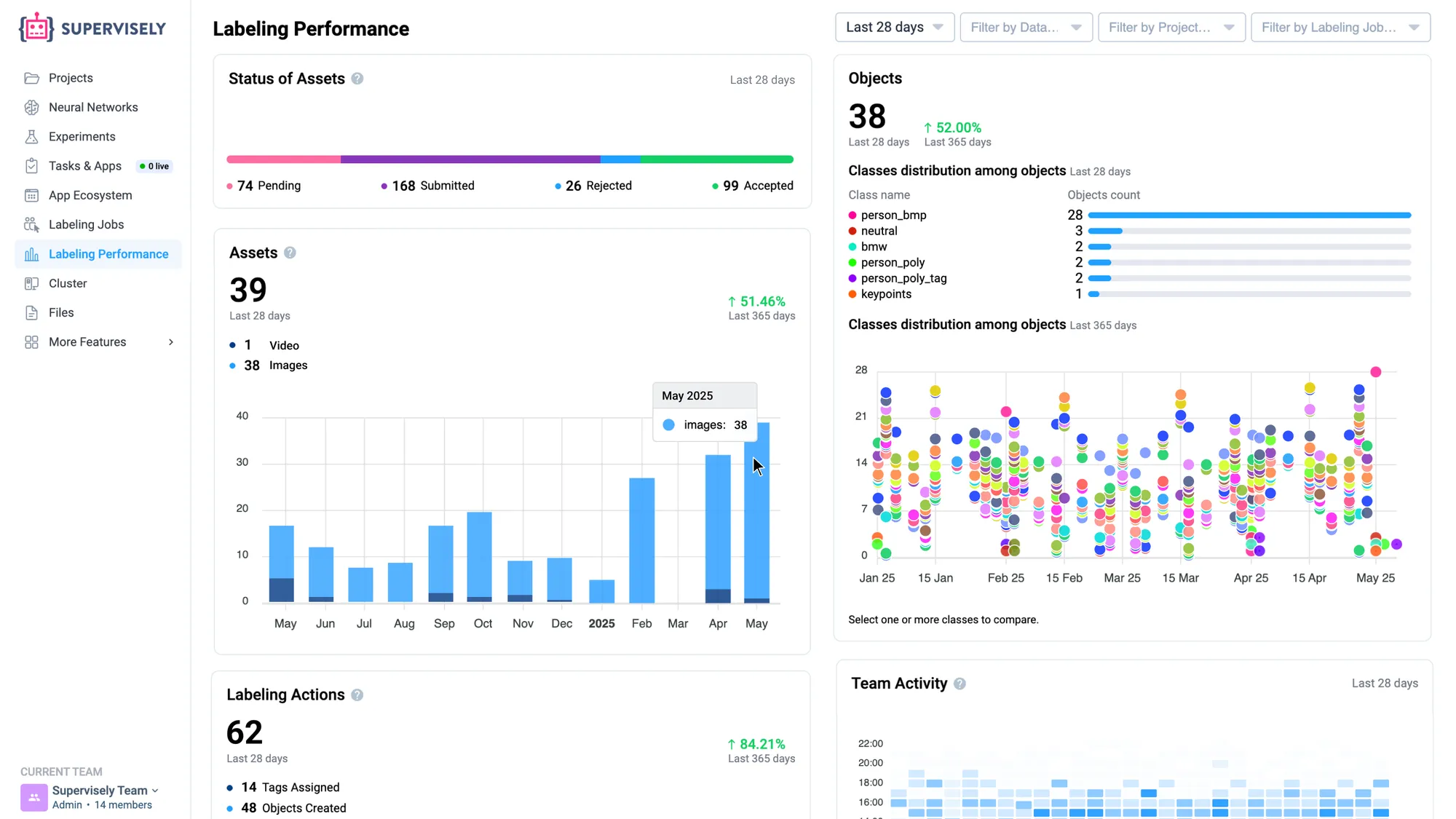Click the Labeling Jobs icon
The width and height of the screenshot is (1456, 819).
(x=31, y=224)
